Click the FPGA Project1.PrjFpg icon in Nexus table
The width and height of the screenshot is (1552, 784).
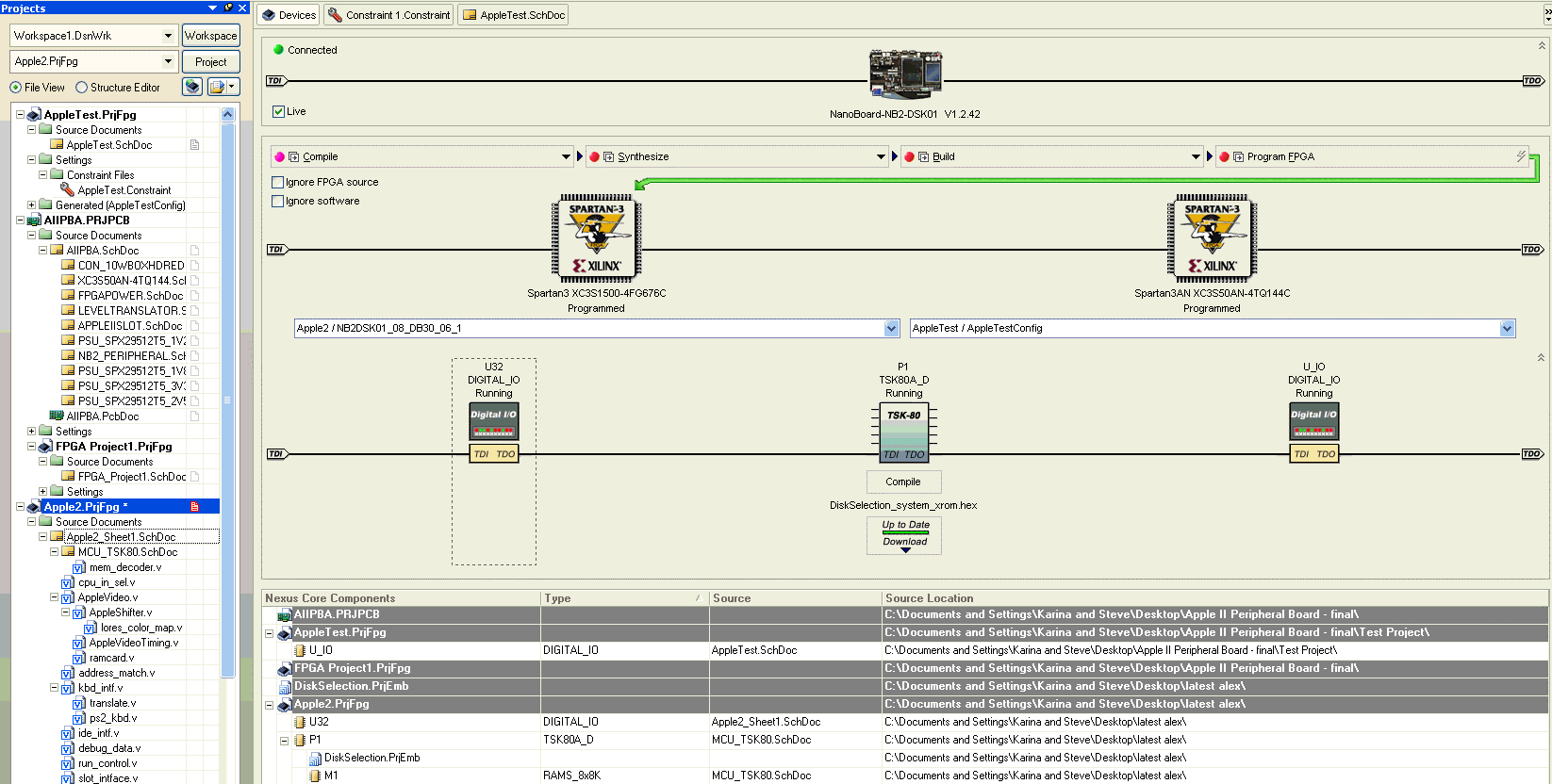click(x=285, y=669)
